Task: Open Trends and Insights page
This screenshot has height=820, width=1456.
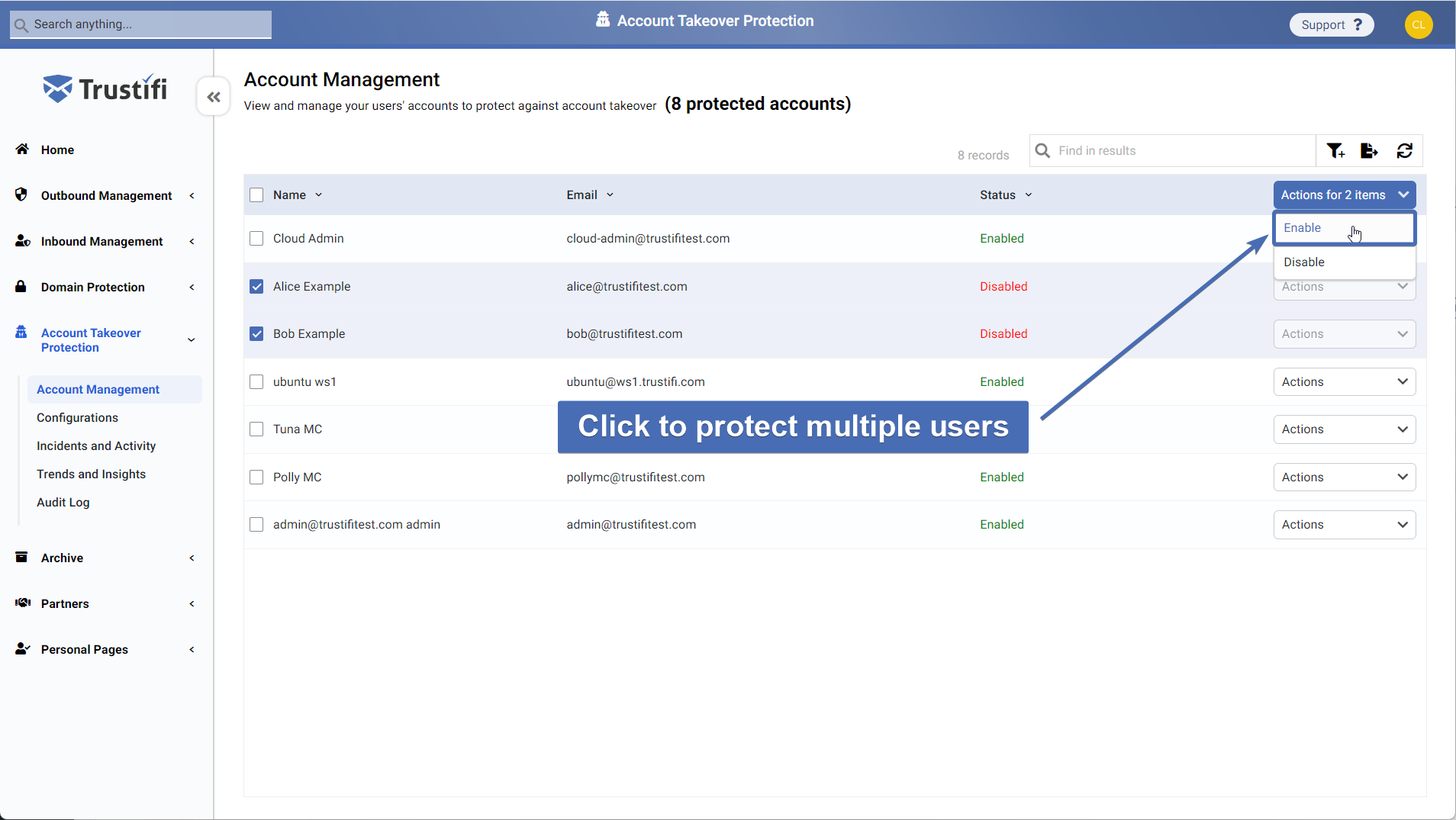Action: (91, 474)
